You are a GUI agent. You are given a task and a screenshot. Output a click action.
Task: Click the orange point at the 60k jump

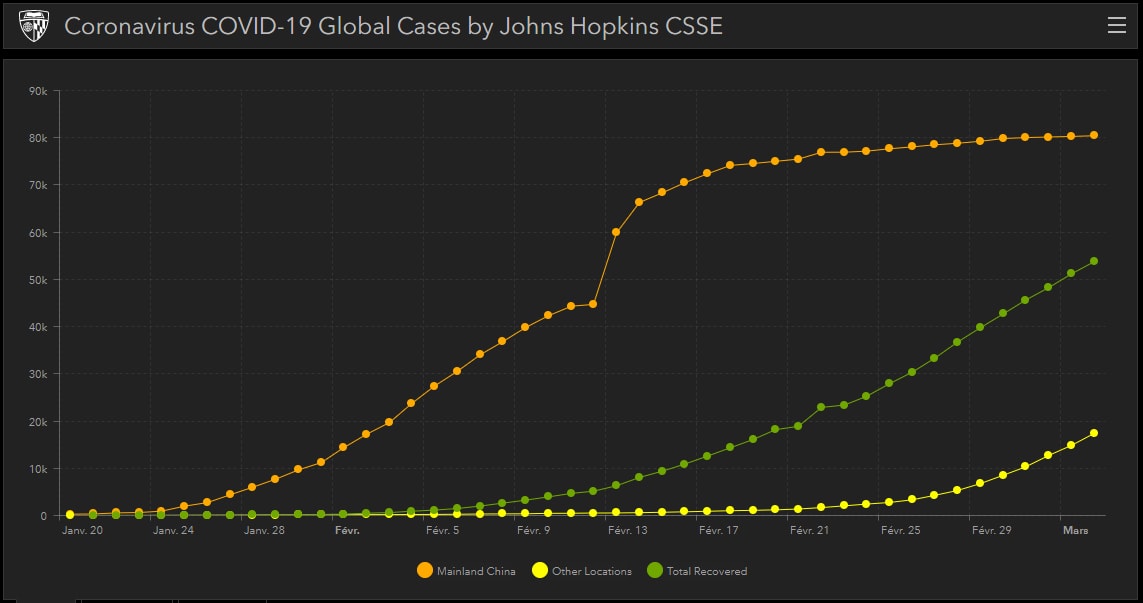(616, 232)
